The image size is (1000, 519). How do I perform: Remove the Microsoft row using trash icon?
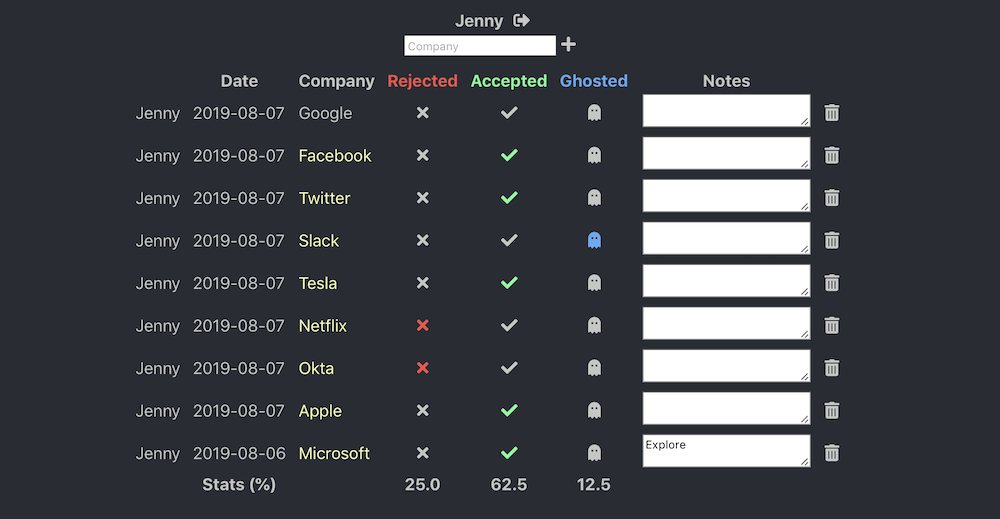click(x=831, y=453)
